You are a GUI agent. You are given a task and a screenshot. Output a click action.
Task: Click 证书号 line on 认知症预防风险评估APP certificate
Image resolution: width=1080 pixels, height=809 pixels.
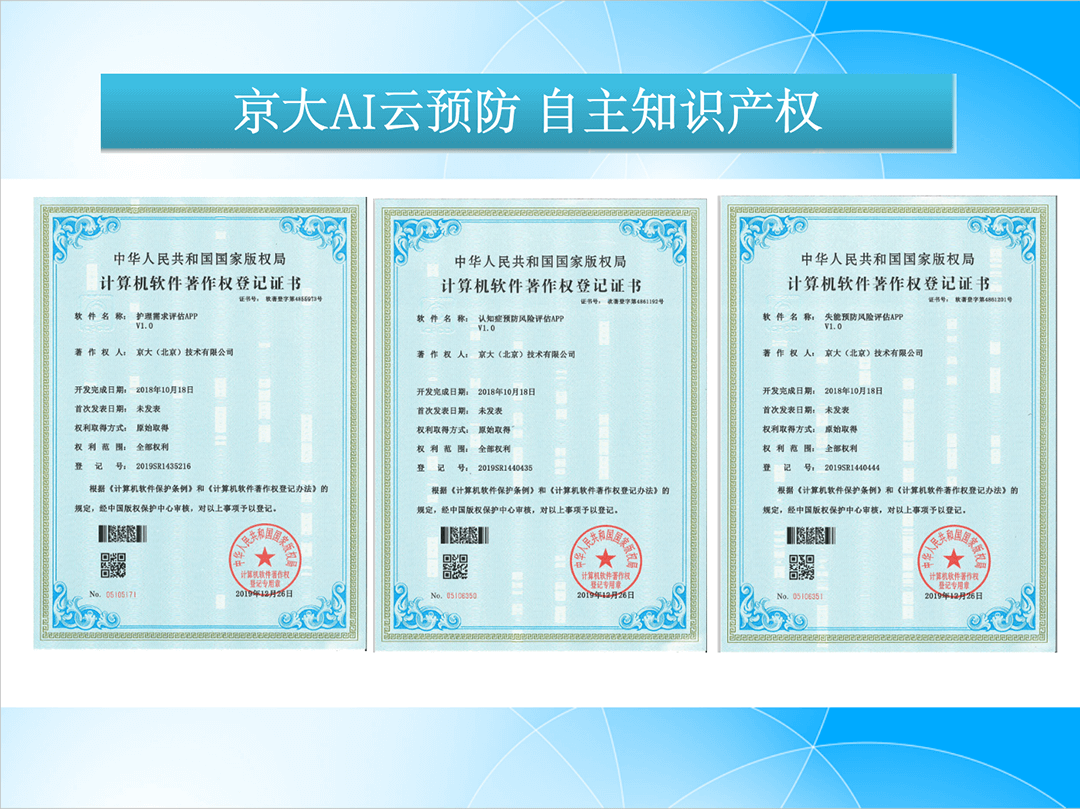(x=622, y=302)
